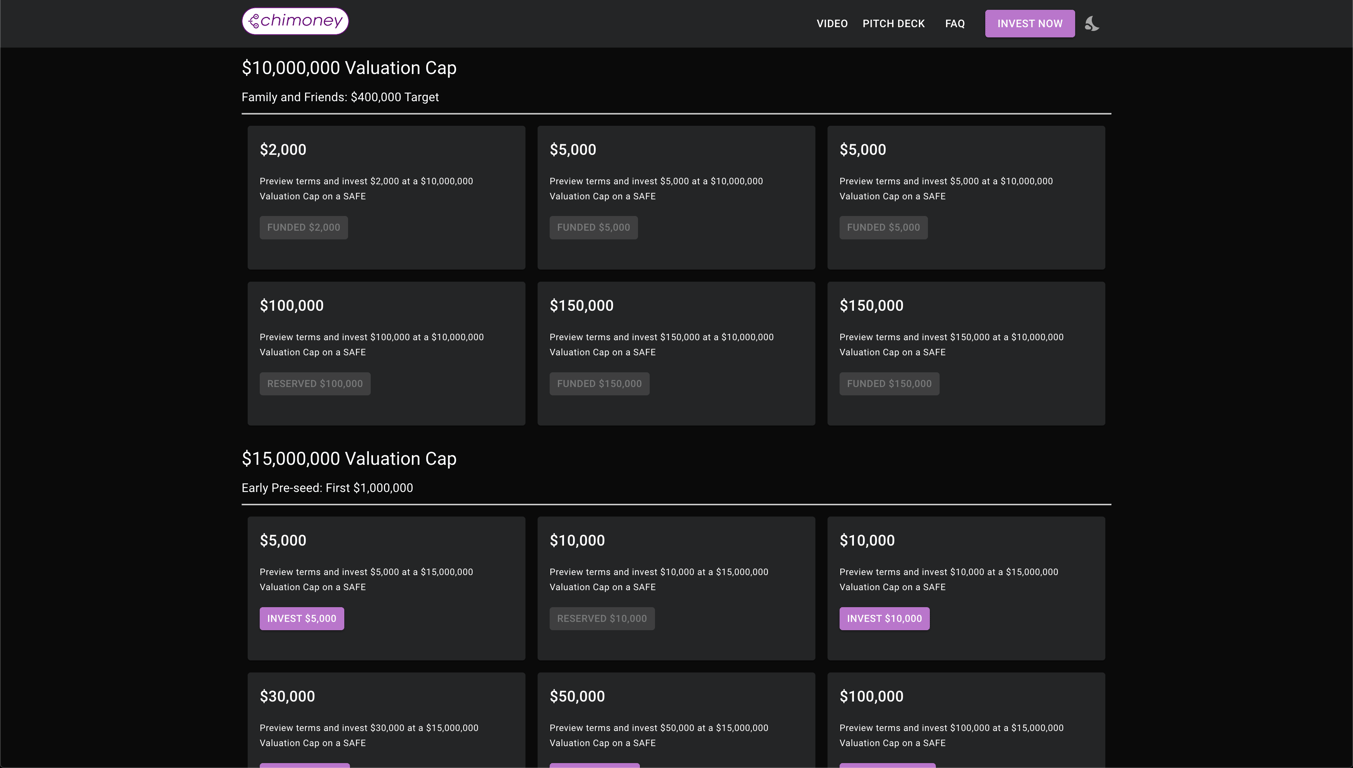1353x768 pixels.
Task: Open the FAQ nav item
Action: pos(955,24)
